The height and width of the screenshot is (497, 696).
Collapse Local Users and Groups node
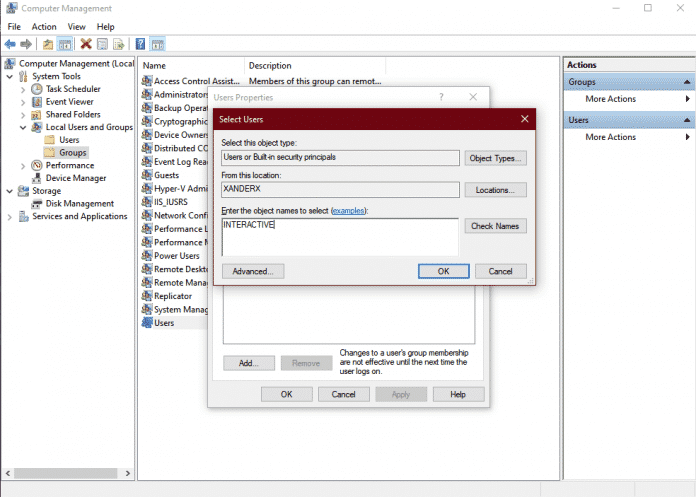(x=24, y=127)
